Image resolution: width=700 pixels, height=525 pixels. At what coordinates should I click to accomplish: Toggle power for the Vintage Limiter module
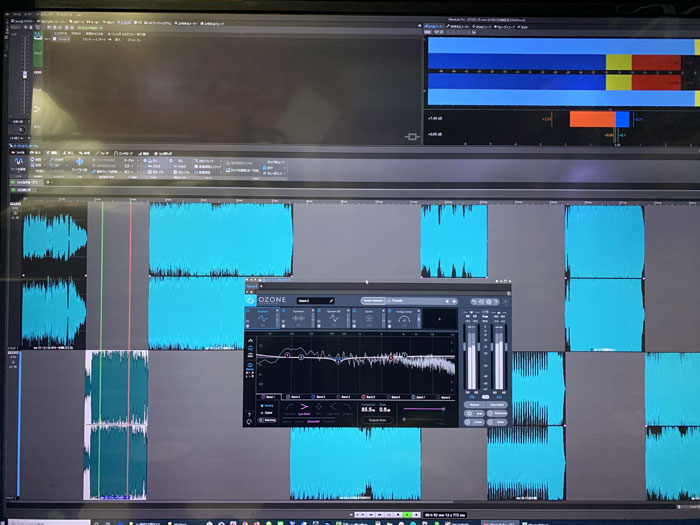390,311
